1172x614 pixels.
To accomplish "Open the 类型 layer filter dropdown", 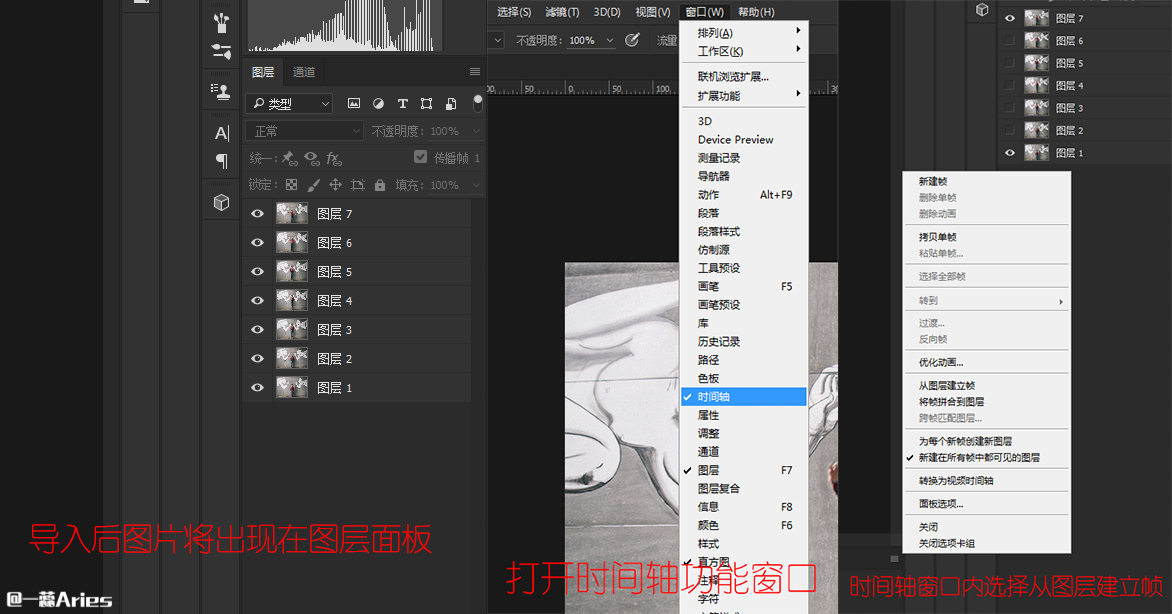I will (290, 104).
